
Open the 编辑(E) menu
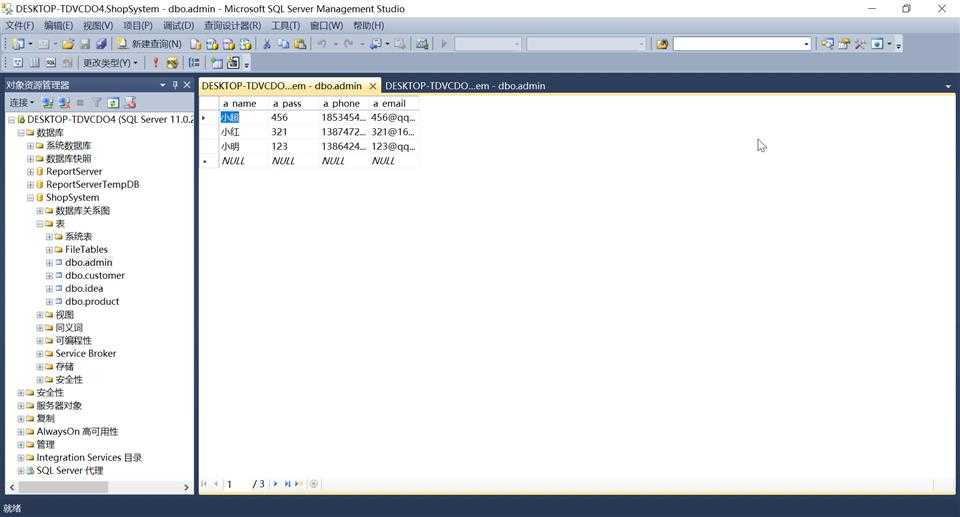pos(59,26)
